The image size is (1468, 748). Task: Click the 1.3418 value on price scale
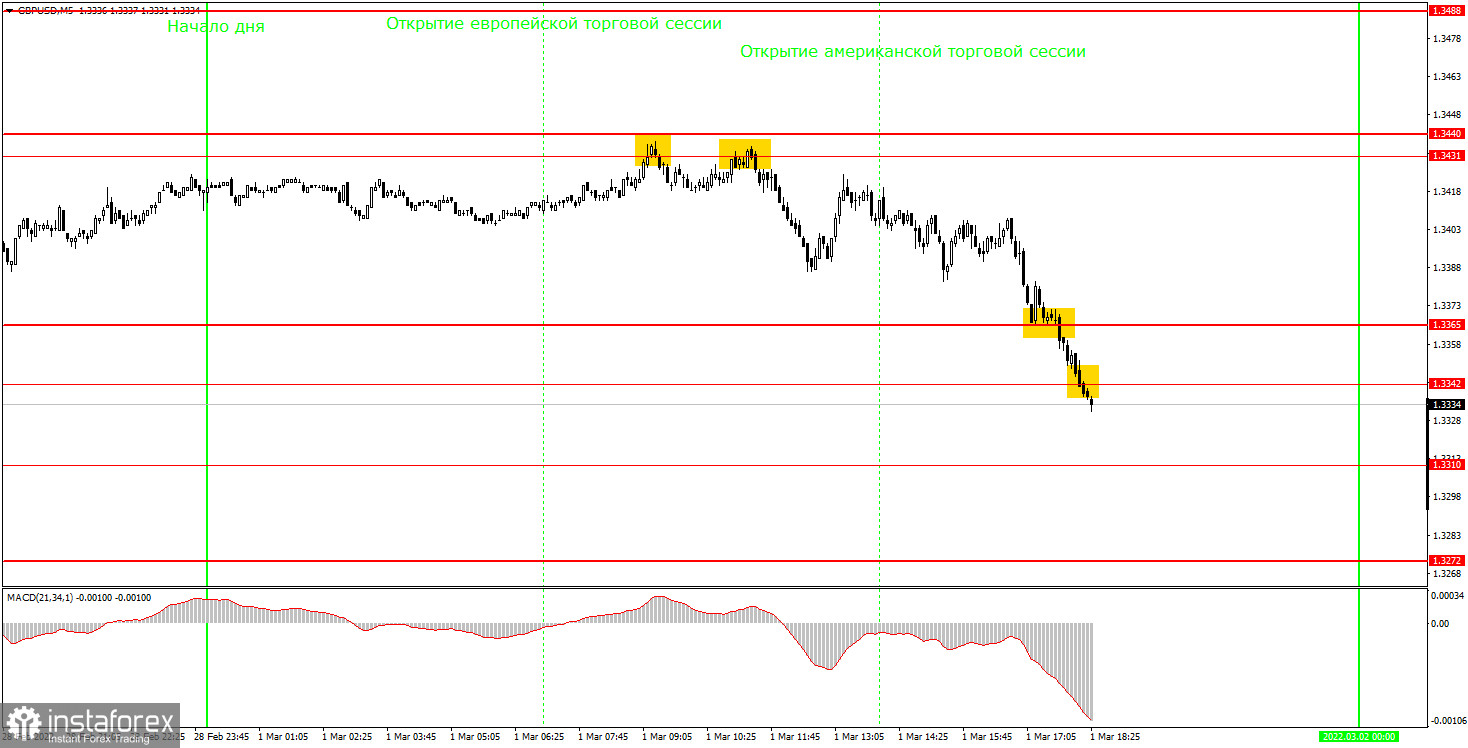click(x=1446, y=191)
